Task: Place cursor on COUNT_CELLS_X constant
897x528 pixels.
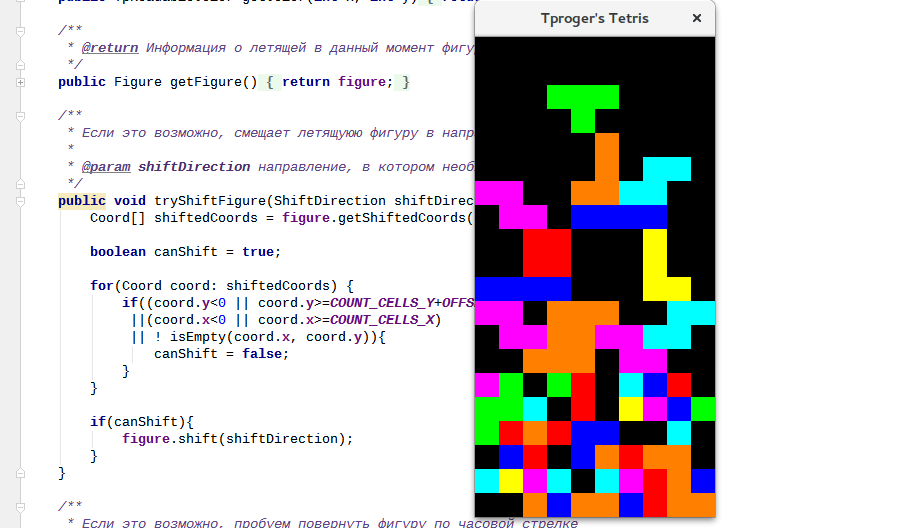Action: [x=382, y=320]
